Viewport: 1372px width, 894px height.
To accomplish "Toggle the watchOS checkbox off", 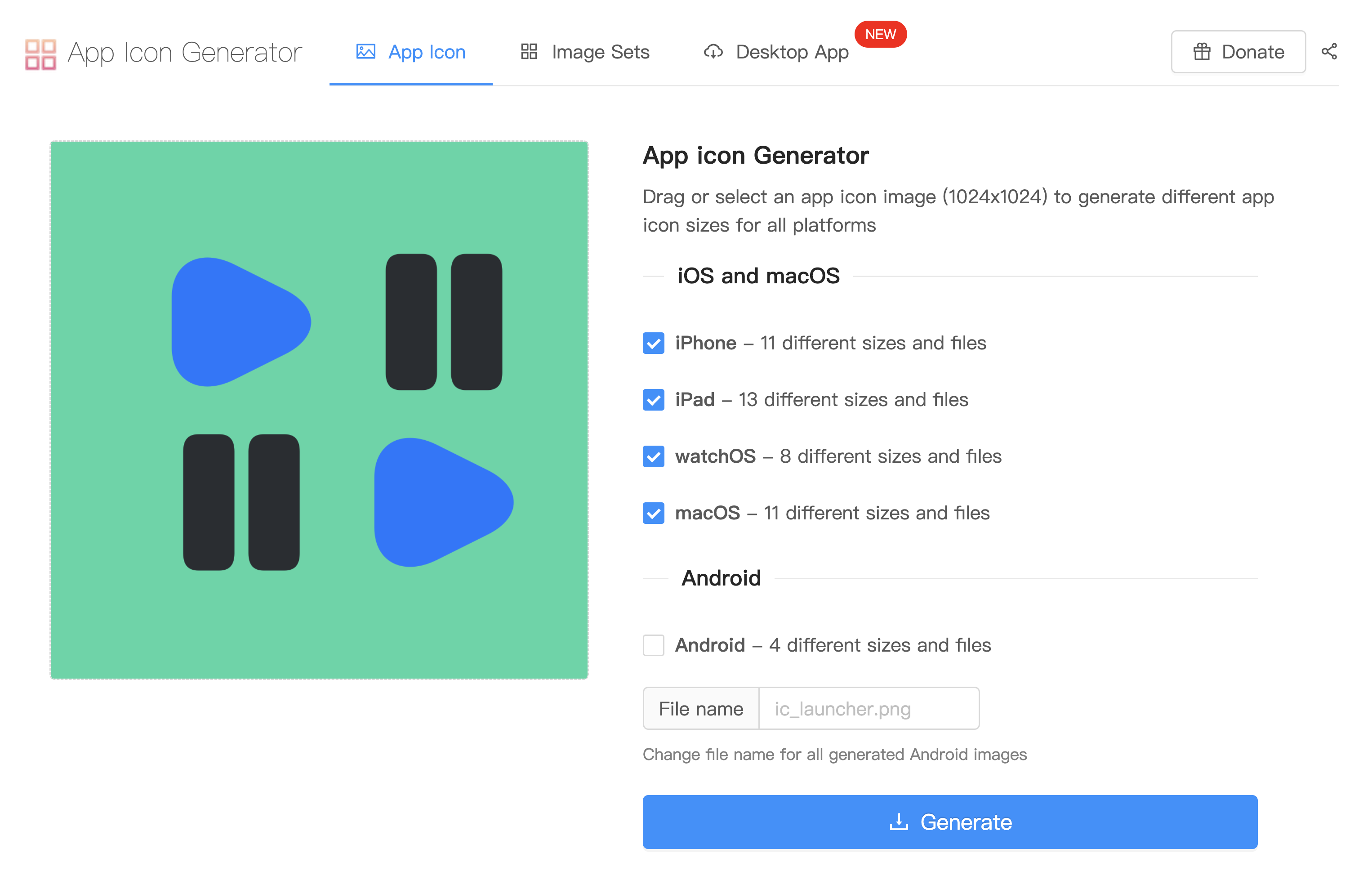I will click(653, 456).
